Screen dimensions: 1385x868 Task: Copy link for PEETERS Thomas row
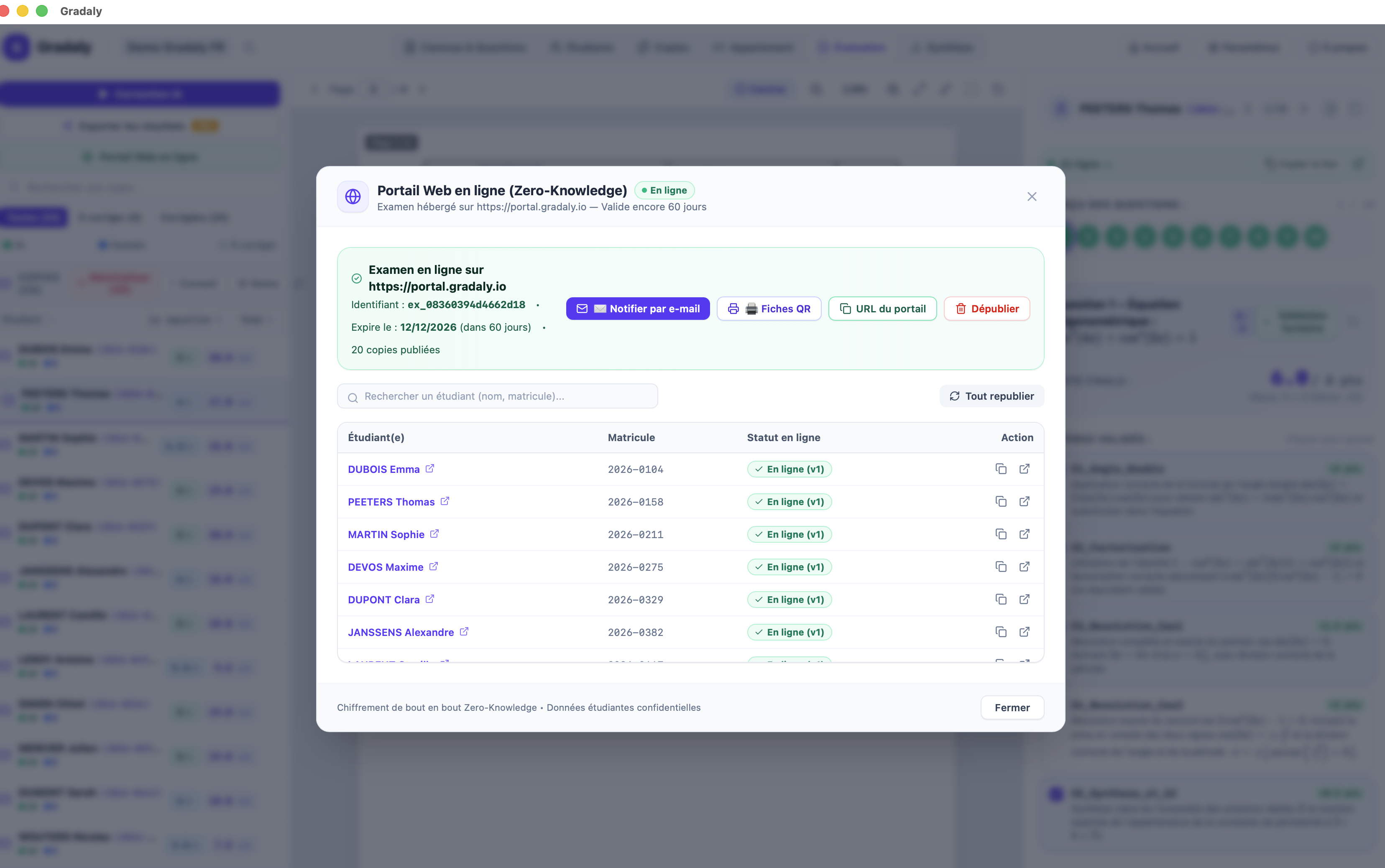1000,502
